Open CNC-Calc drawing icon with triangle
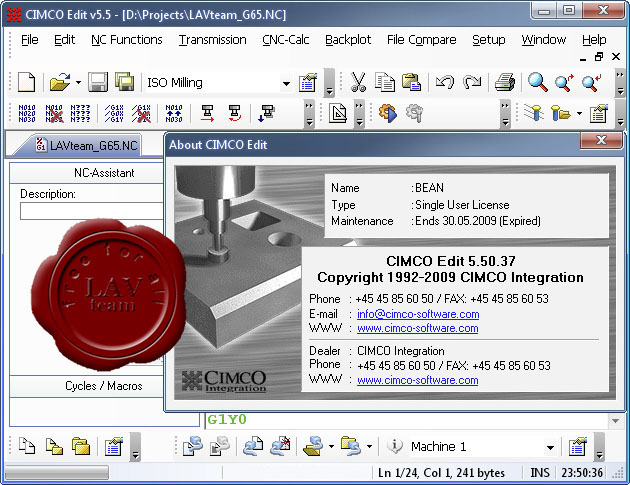Viewport: 630px width, 485px height. click(x=338, y=113)
